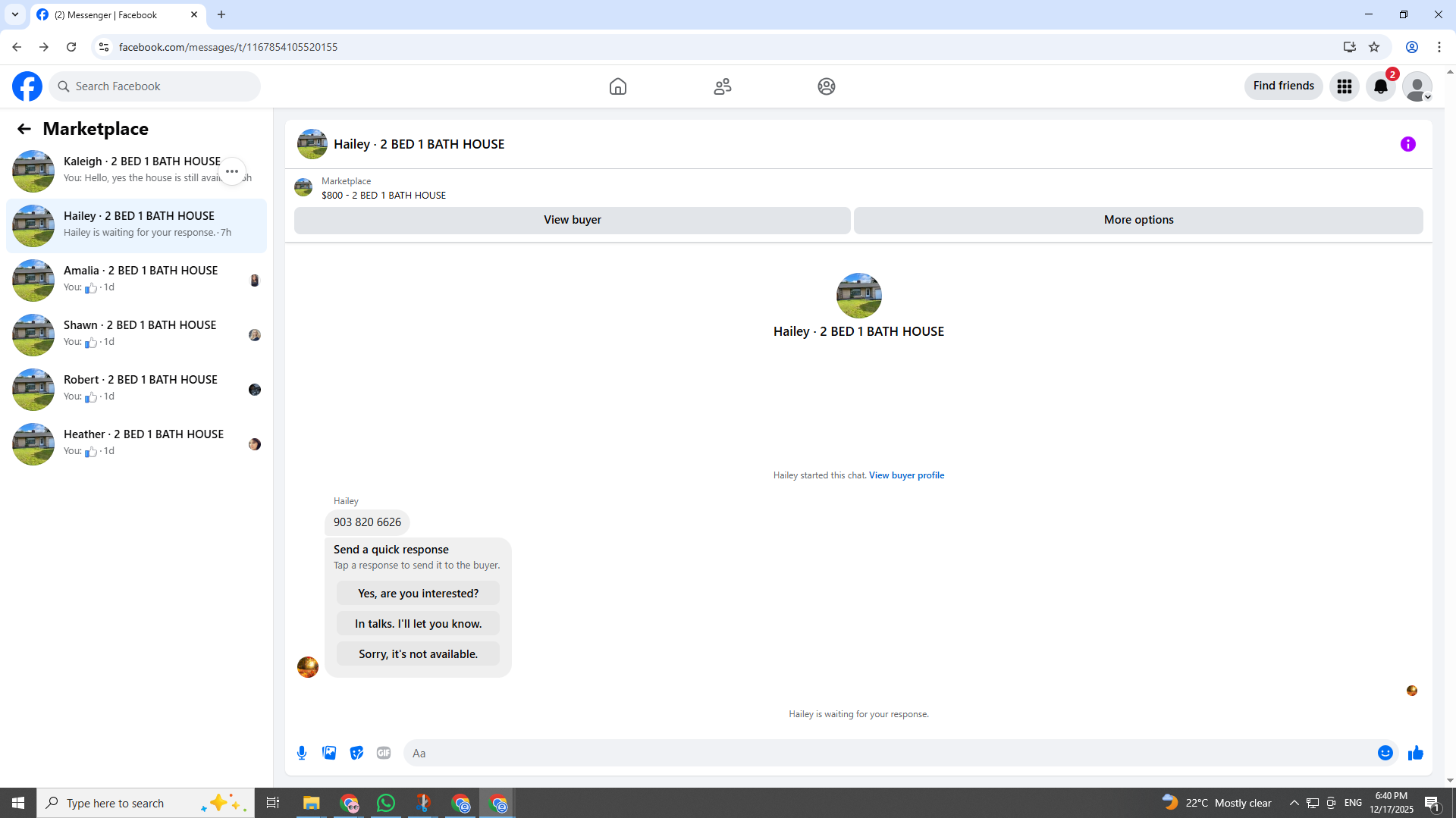Viewport: 1456px width, 818px height.
Task: Click the View buyer button
Action: (x=573, y=220)
